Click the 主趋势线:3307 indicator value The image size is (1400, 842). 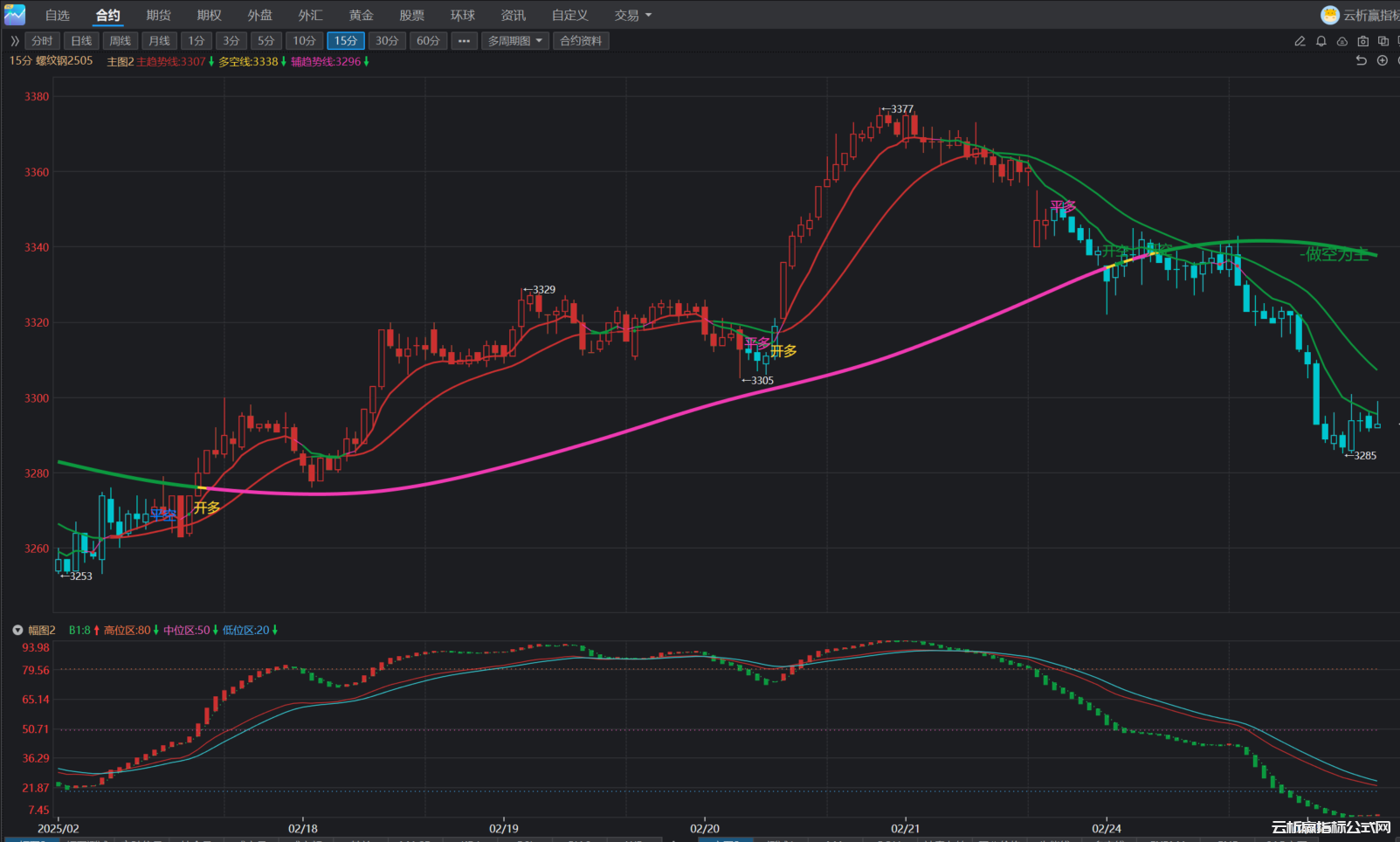171,62
